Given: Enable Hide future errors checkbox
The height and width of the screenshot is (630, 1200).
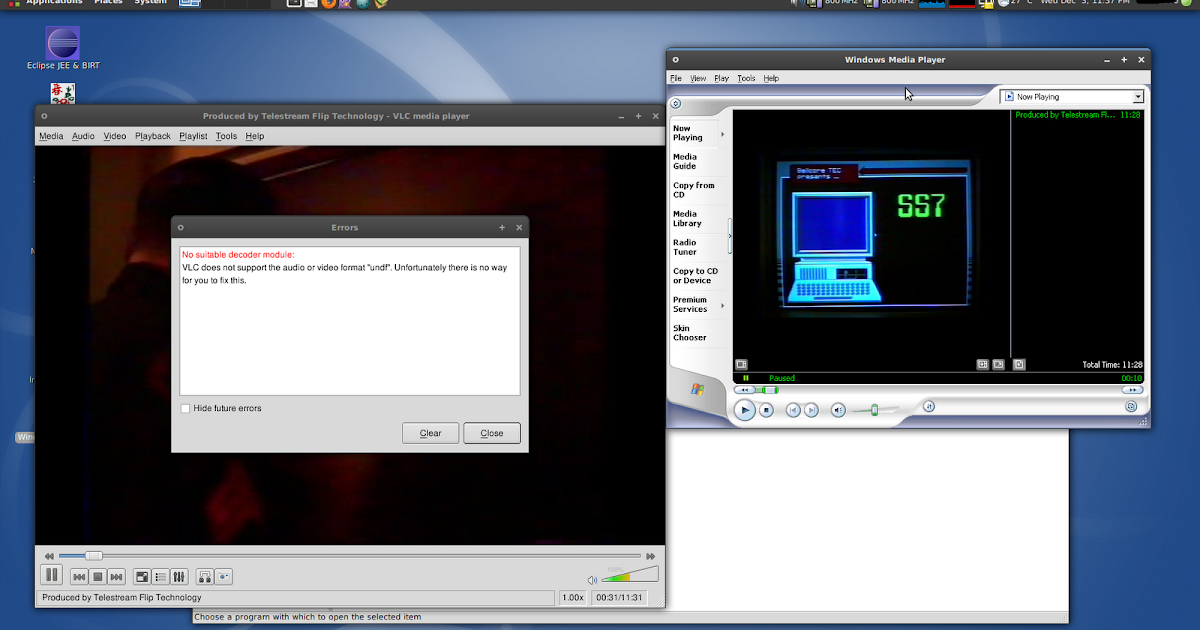Looking at the screenshot, I should point(185,408).
